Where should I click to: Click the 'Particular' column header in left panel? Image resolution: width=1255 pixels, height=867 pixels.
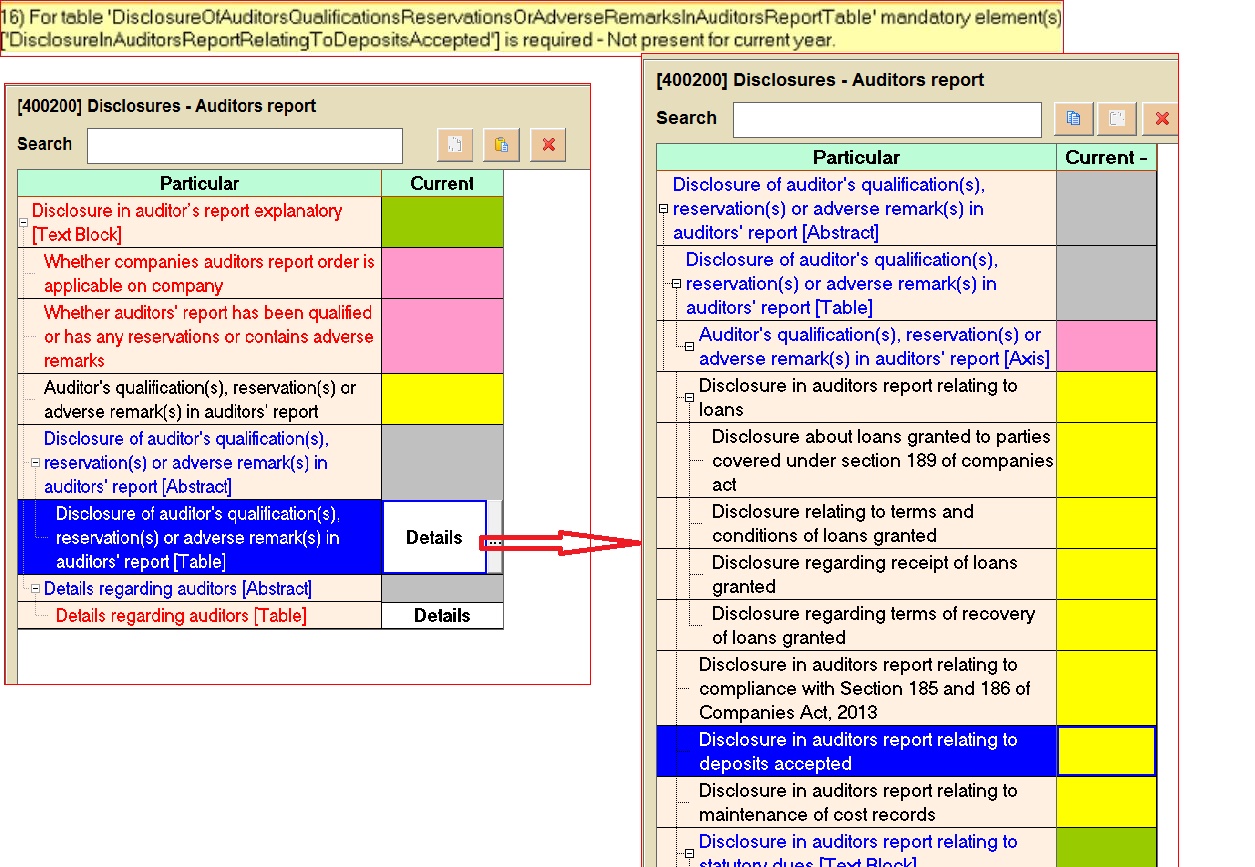(199, 184)
